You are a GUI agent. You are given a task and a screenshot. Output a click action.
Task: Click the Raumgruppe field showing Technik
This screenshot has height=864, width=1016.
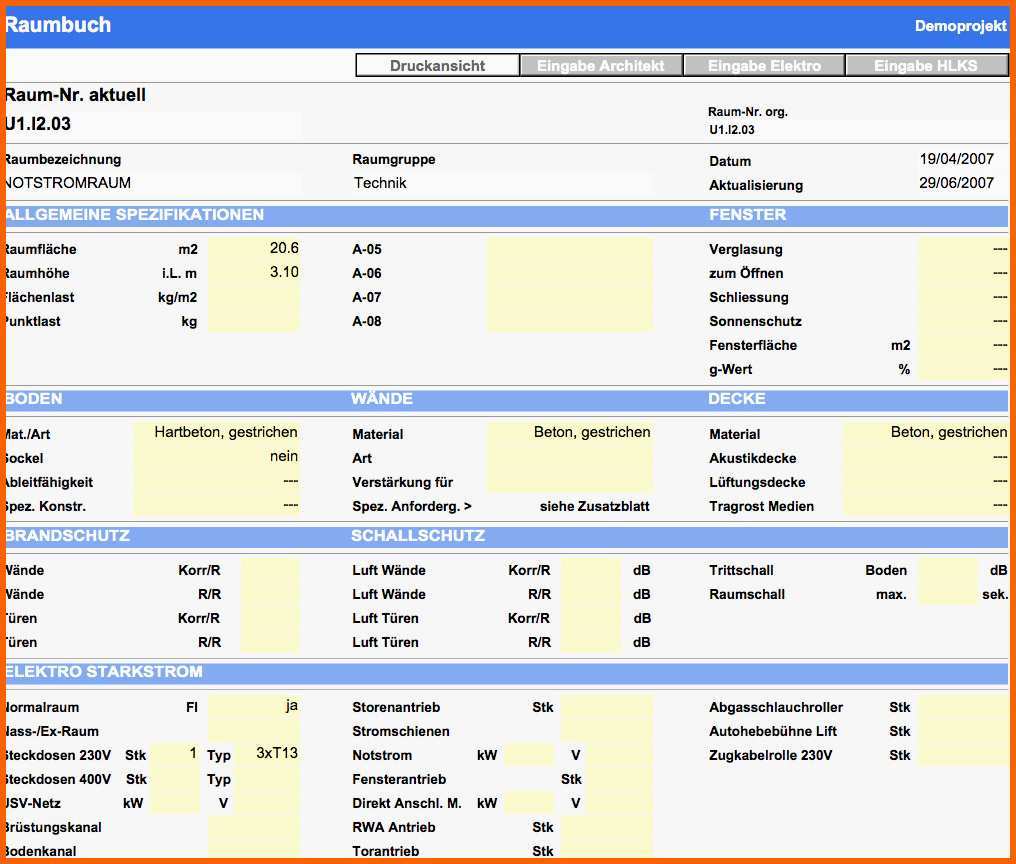(500, 183)
